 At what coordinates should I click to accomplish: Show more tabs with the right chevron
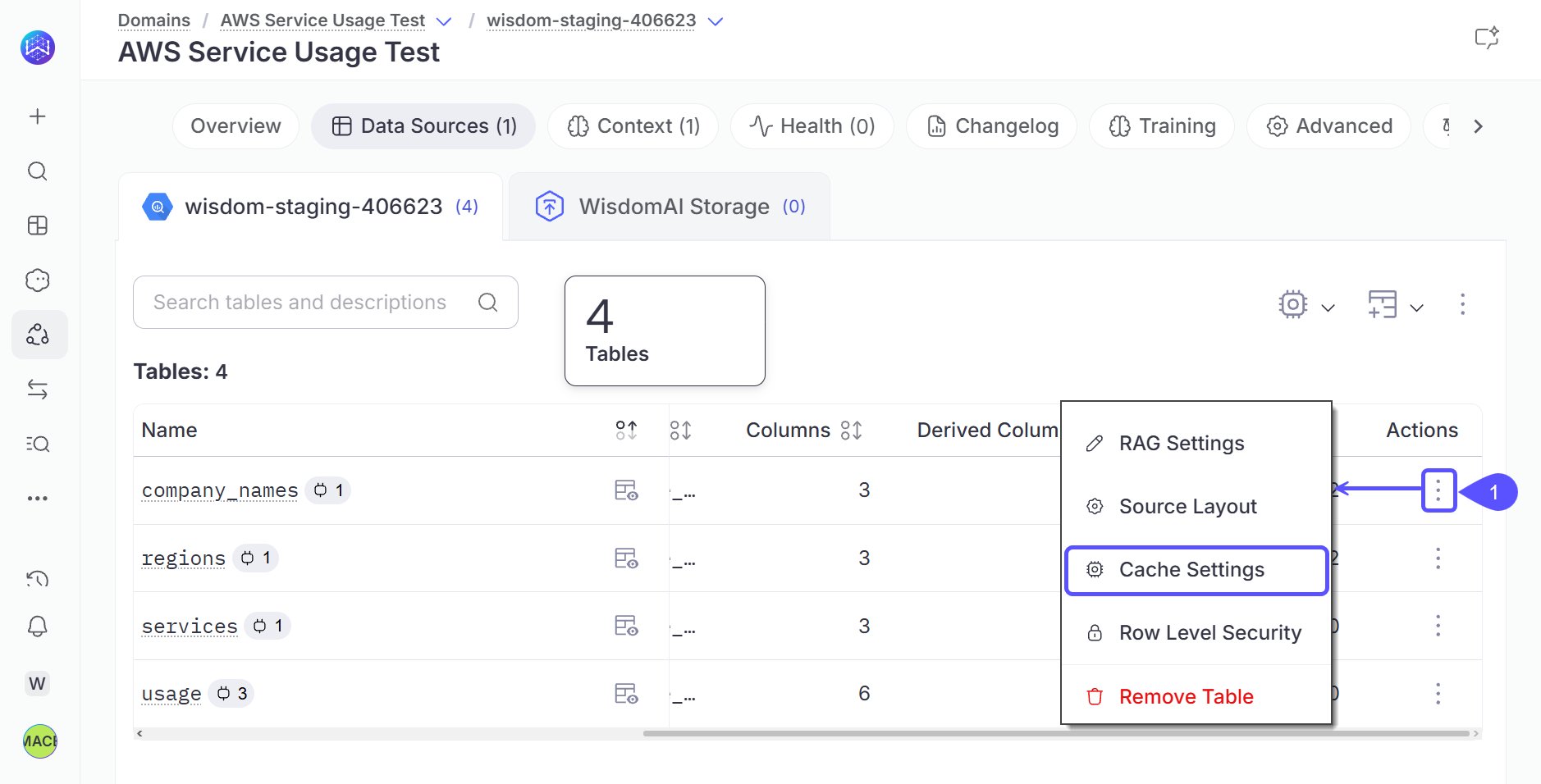click(x=1478, y=126)
